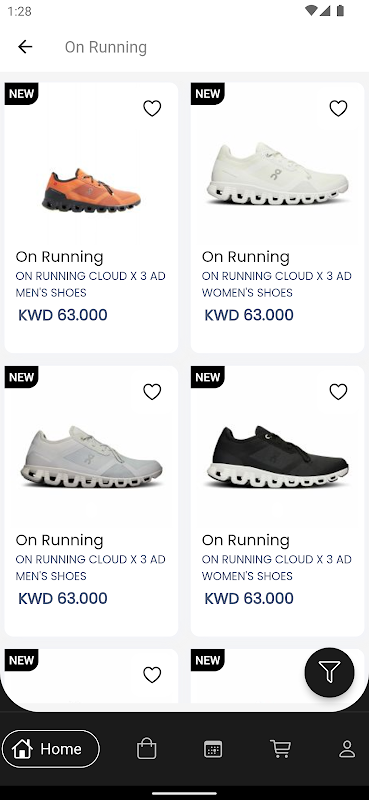Viewport: 369px width, 800px height.
Task: Open the orange men's shoe image
Action: [x=91, y=190]
